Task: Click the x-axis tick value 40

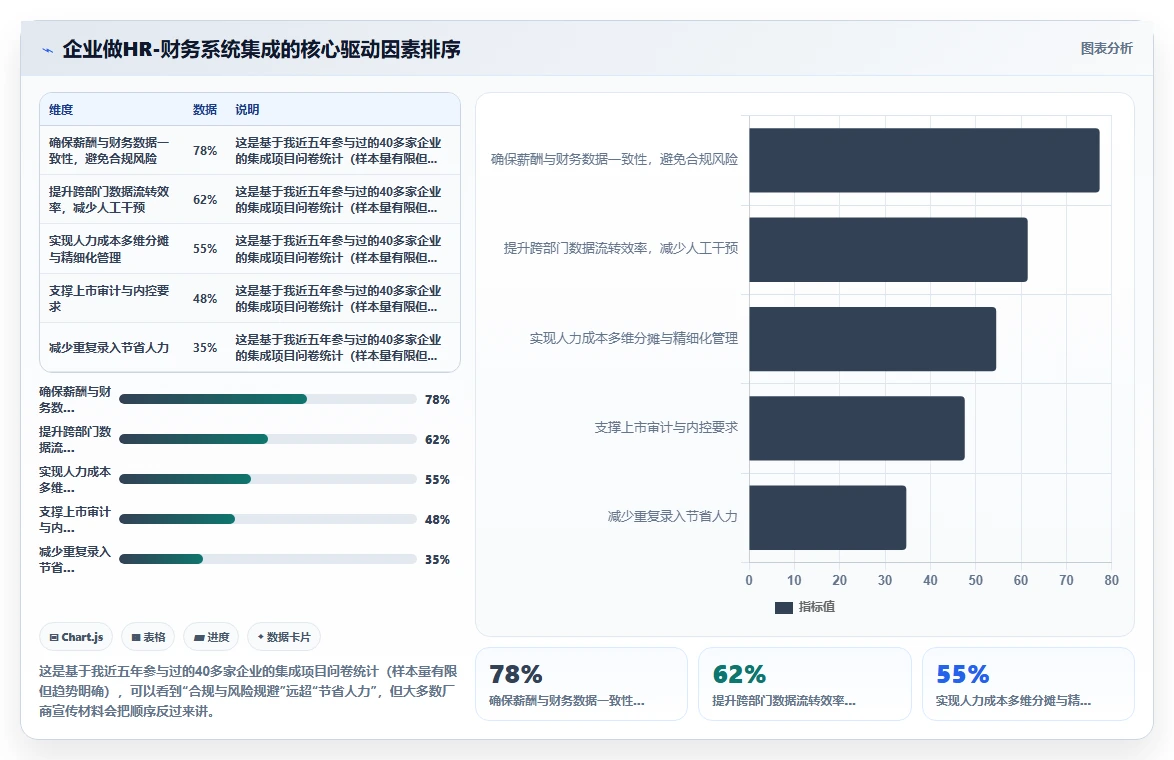Action: pyautogui.click(x=930, y=580)
